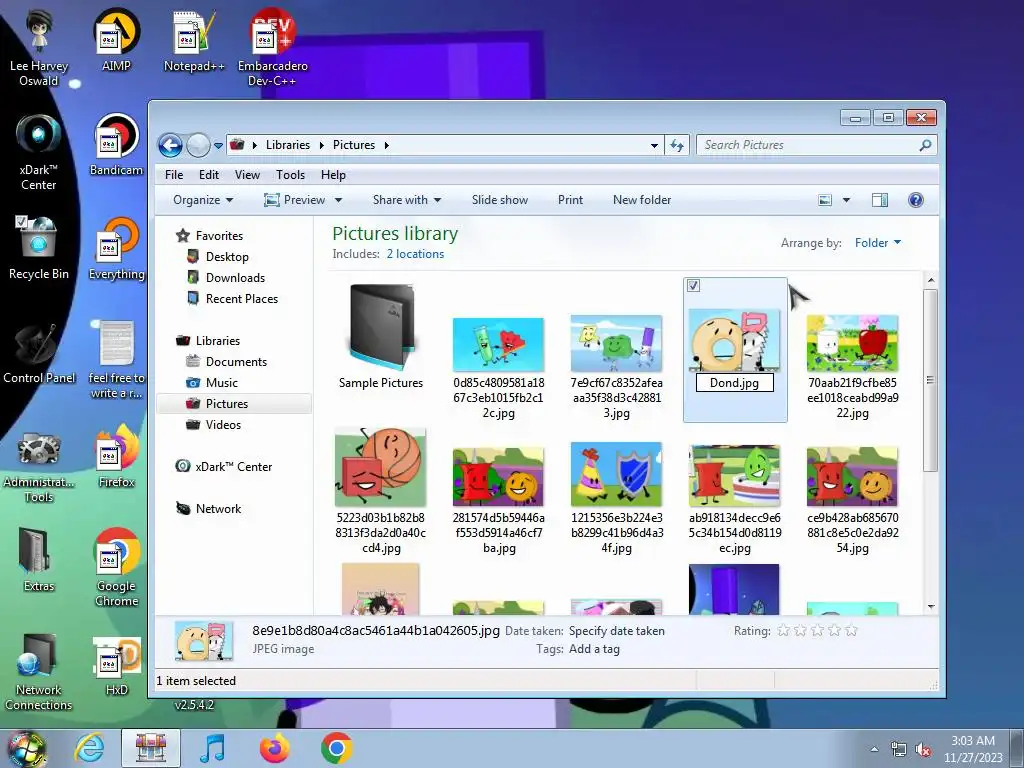Open the View menu
Viewport: 1024px width, 768px height.
[x=247, y=175]
